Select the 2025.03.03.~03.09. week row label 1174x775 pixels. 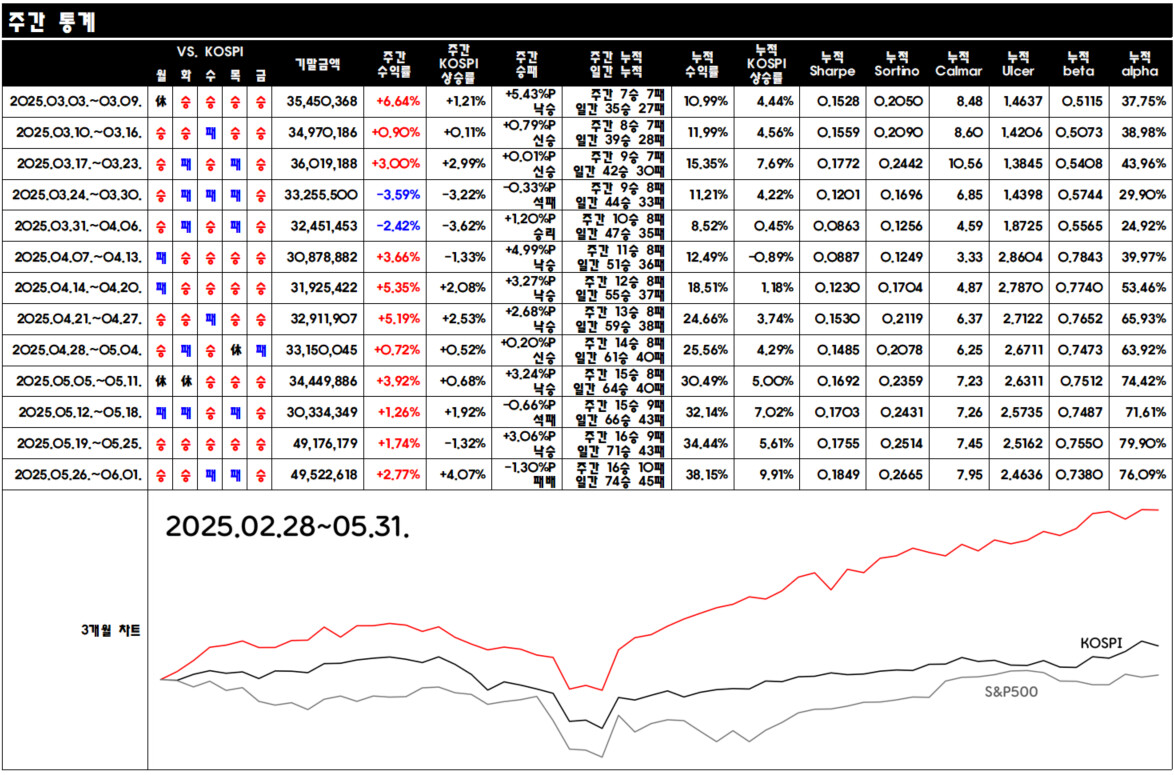click(x=75, y=101)
